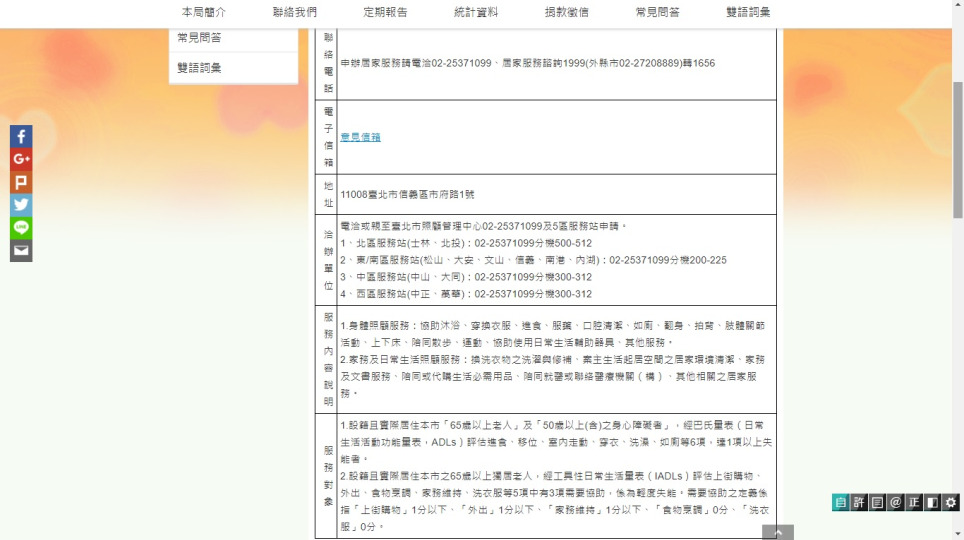Toggle the half-filled contrast icon

click(x=932, y=503)
